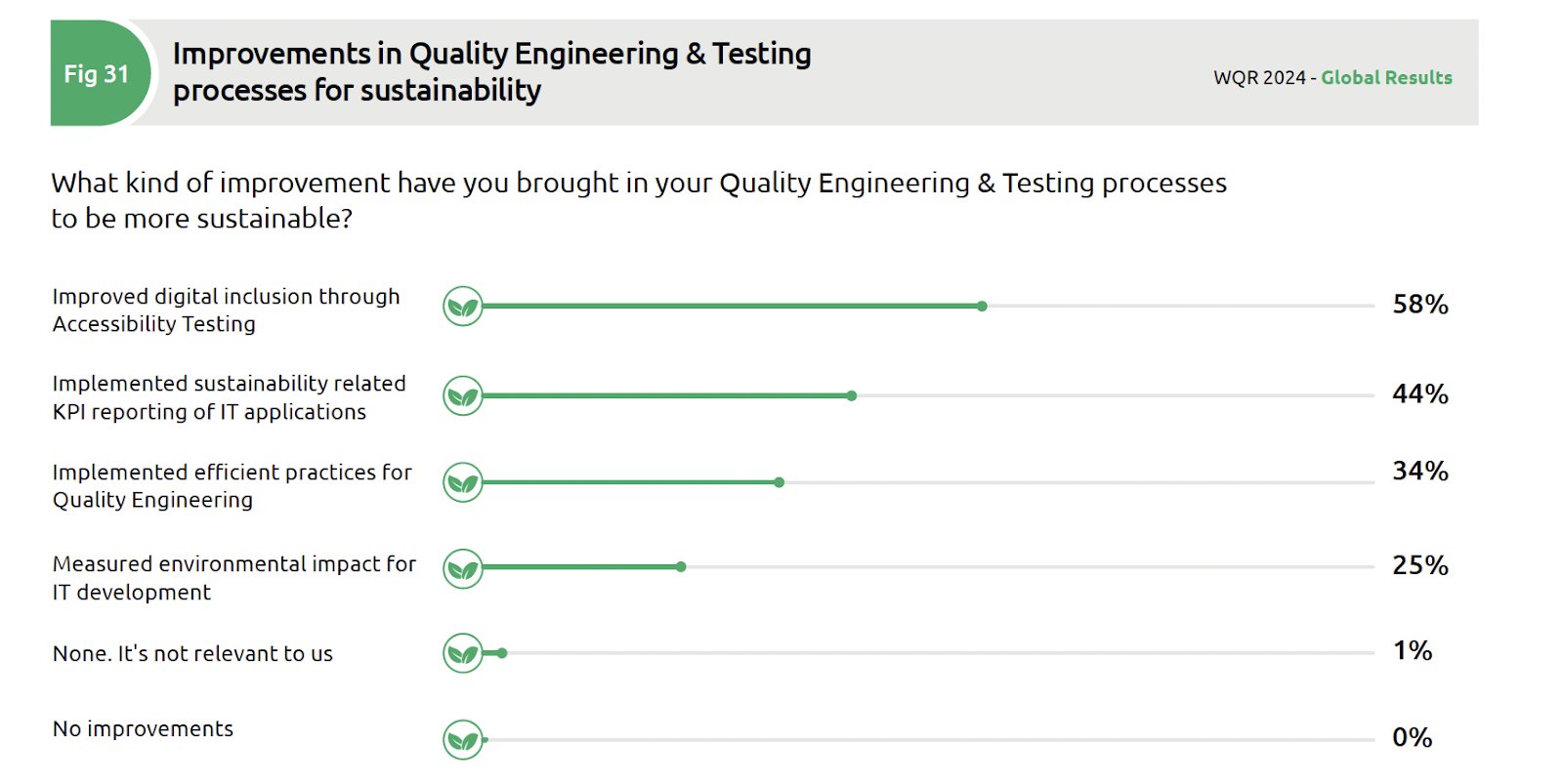Image resolution: width=1563 pixels, height=784 pixels.
Task: Click leaf icon beside environmental impact row
Action: (x=463, y=568)
